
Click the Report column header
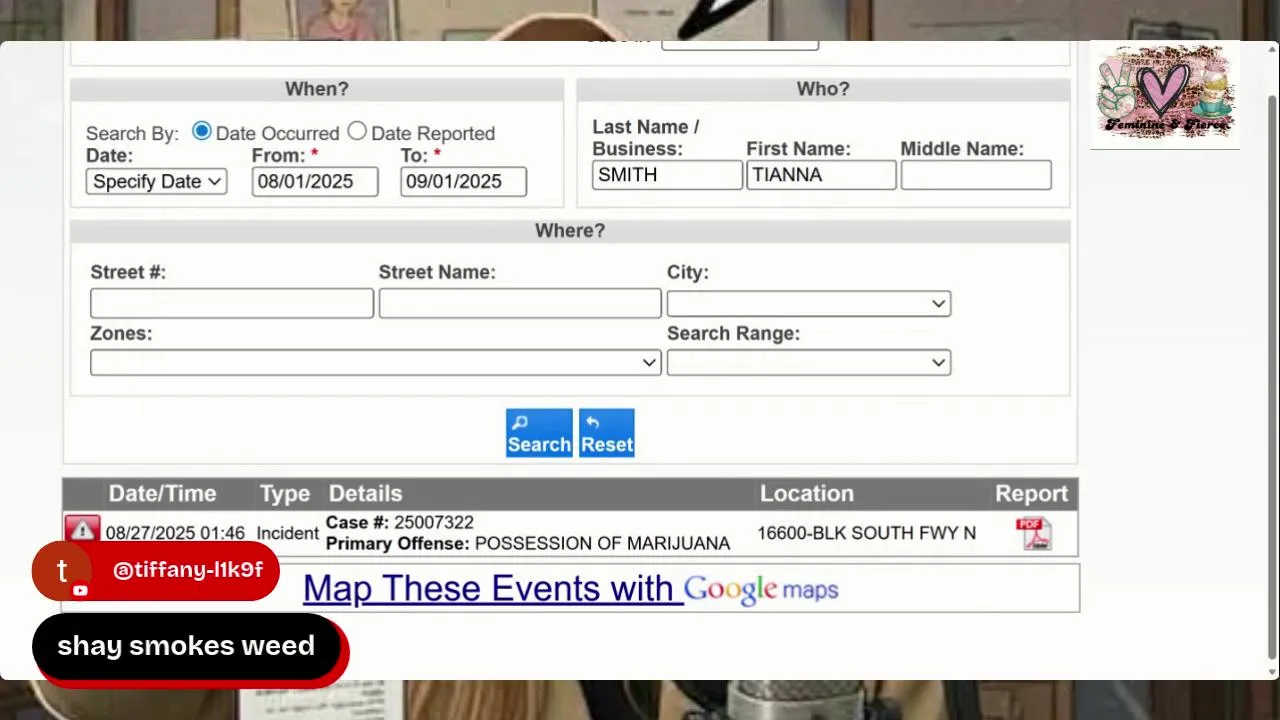pos(1031,494)
